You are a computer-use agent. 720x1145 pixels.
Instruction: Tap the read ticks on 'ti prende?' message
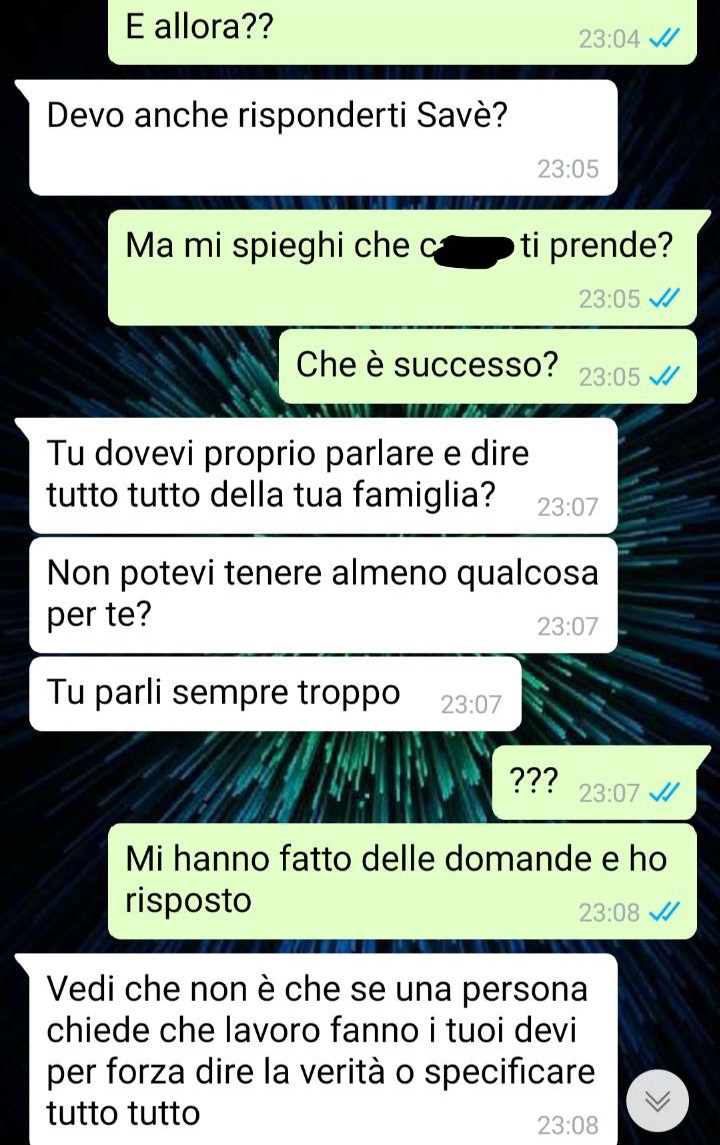pos(665,299)
